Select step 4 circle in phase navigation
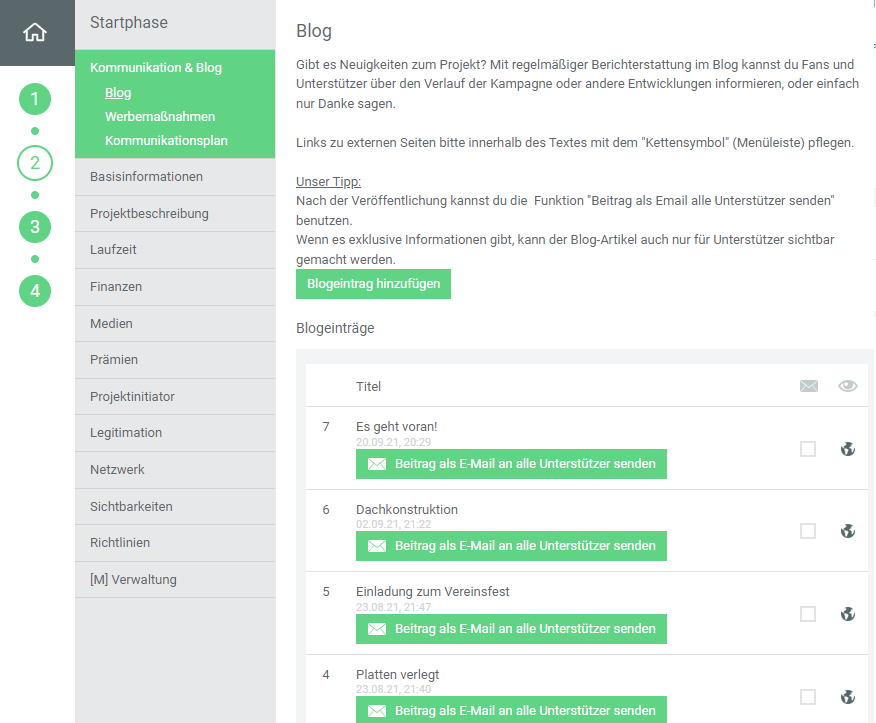This screenshot has width=876, height=723. pyautogui.click(x=35, y=291)
